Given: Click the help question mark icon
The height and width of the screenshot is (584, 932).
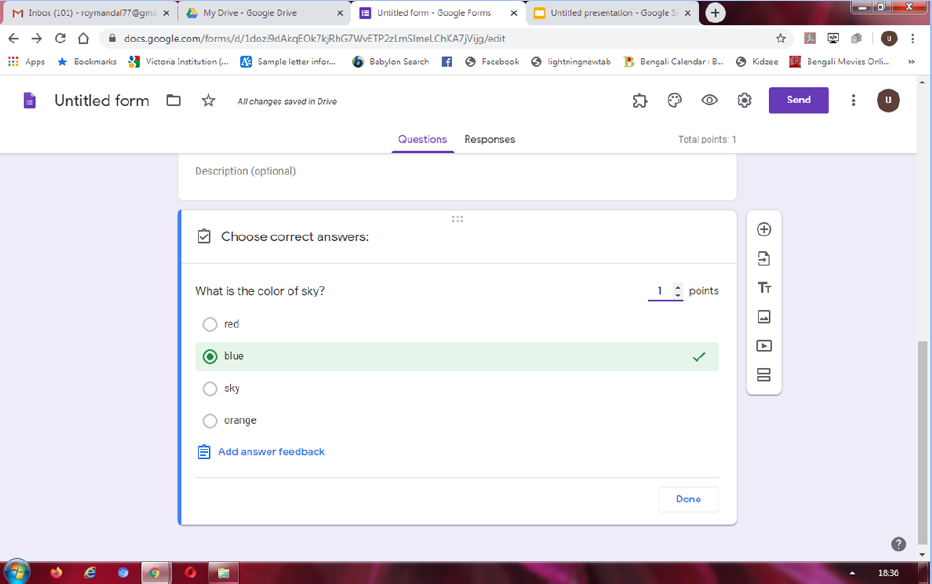Looking at the screenshot, I should (x=898, y=544).
